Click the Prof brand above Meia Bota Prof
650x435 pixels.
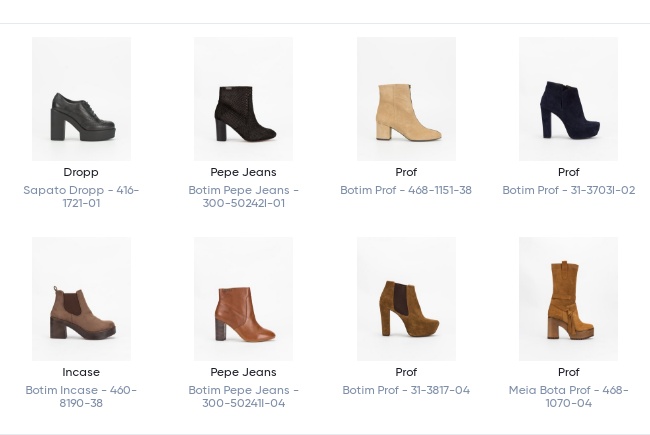click(x=568, y=372)
